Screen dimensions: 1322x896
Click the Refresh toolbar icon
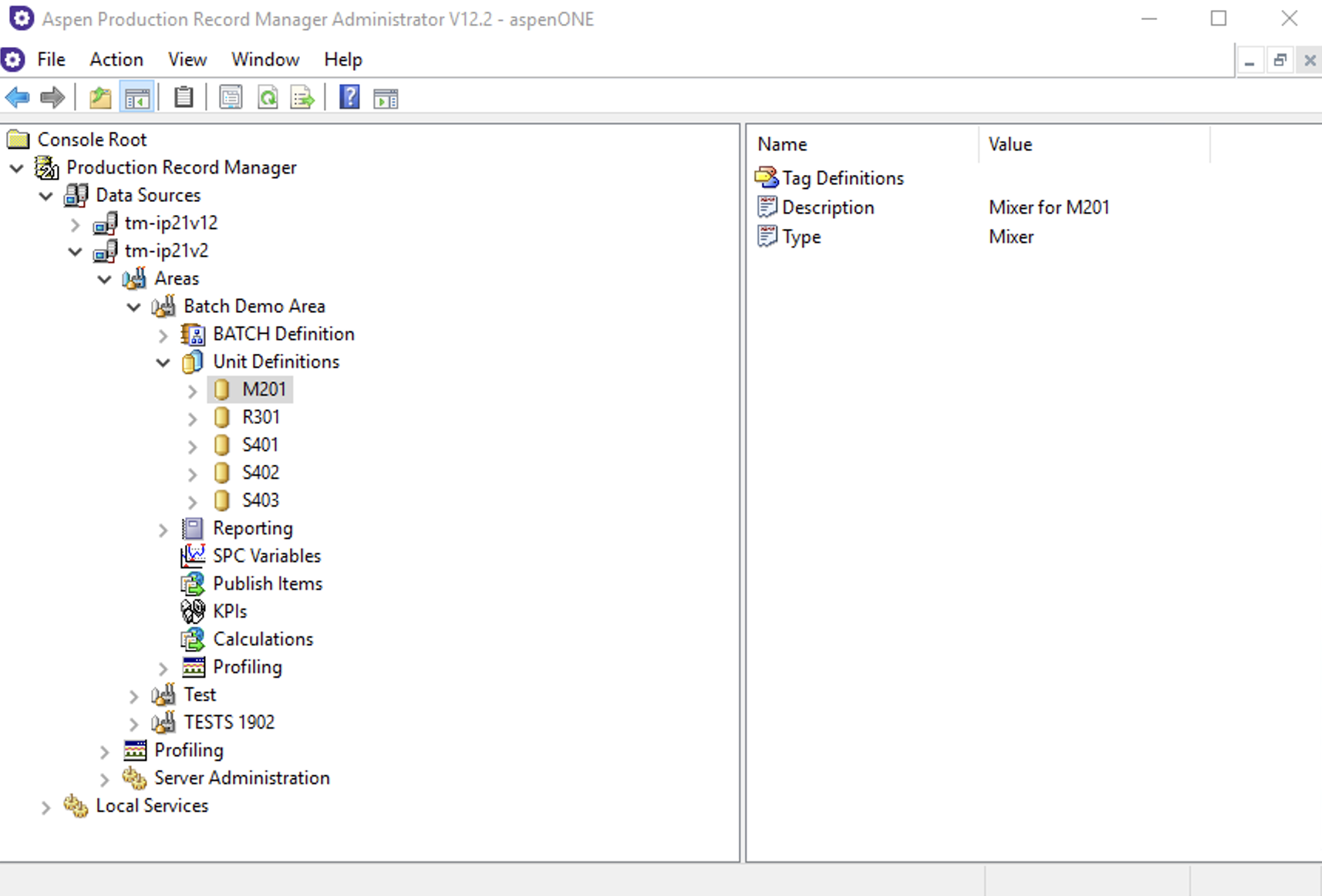click(268, 98)
